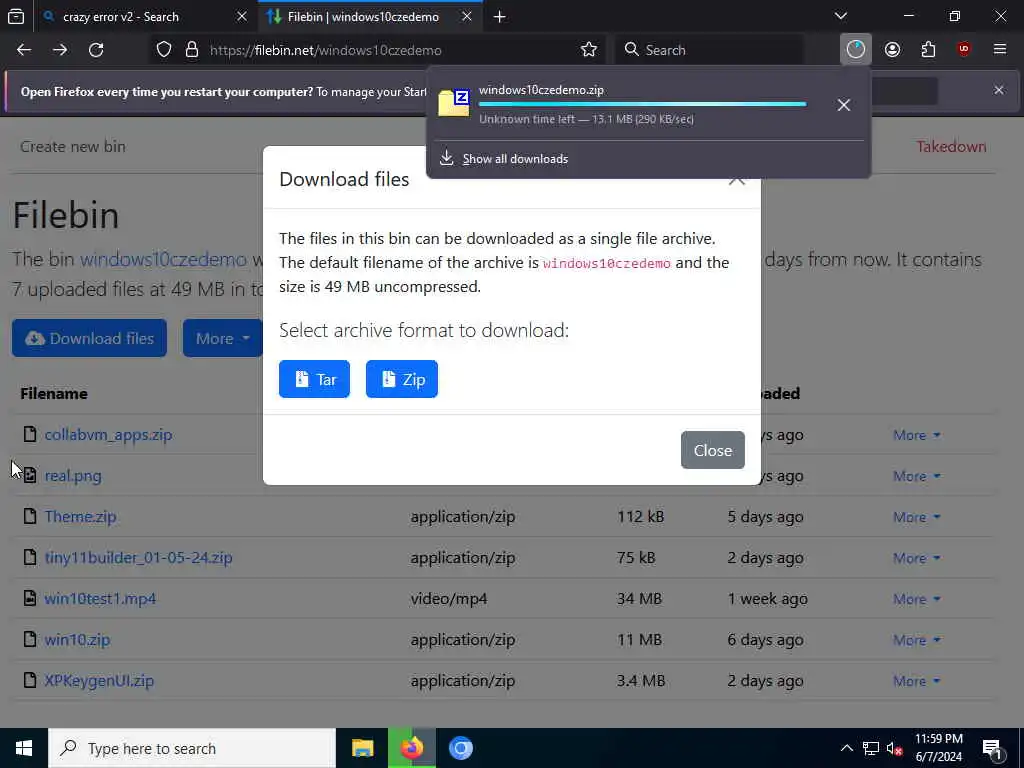Bookmark this page with the star icon
1024x768 pixels.
[x=588, y=50]
